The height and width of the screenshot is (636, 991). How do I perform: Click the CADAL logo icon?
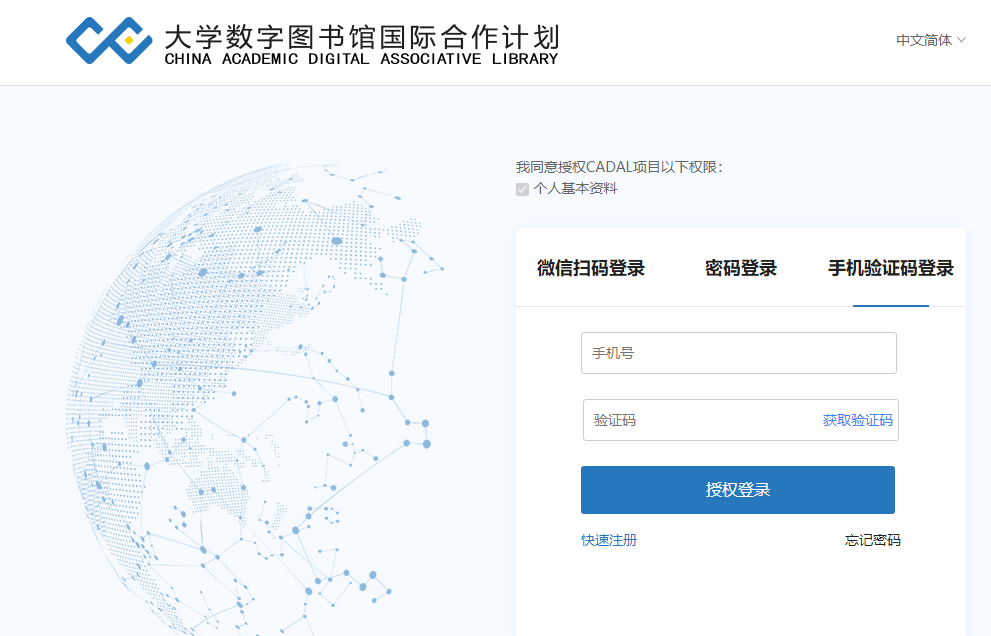(109, 40)
